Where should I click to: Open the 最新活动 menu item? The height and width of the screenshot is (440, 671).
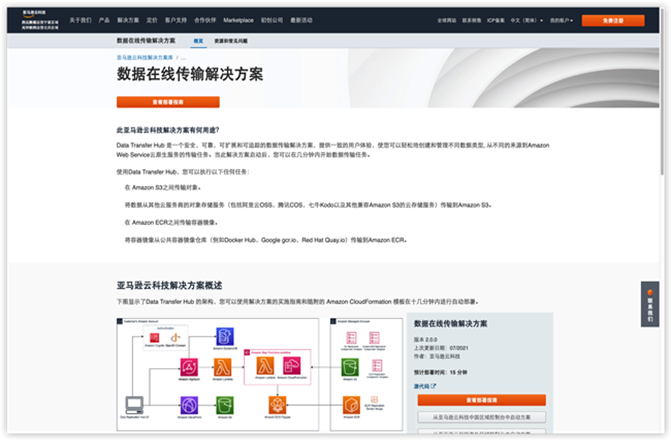301,20
